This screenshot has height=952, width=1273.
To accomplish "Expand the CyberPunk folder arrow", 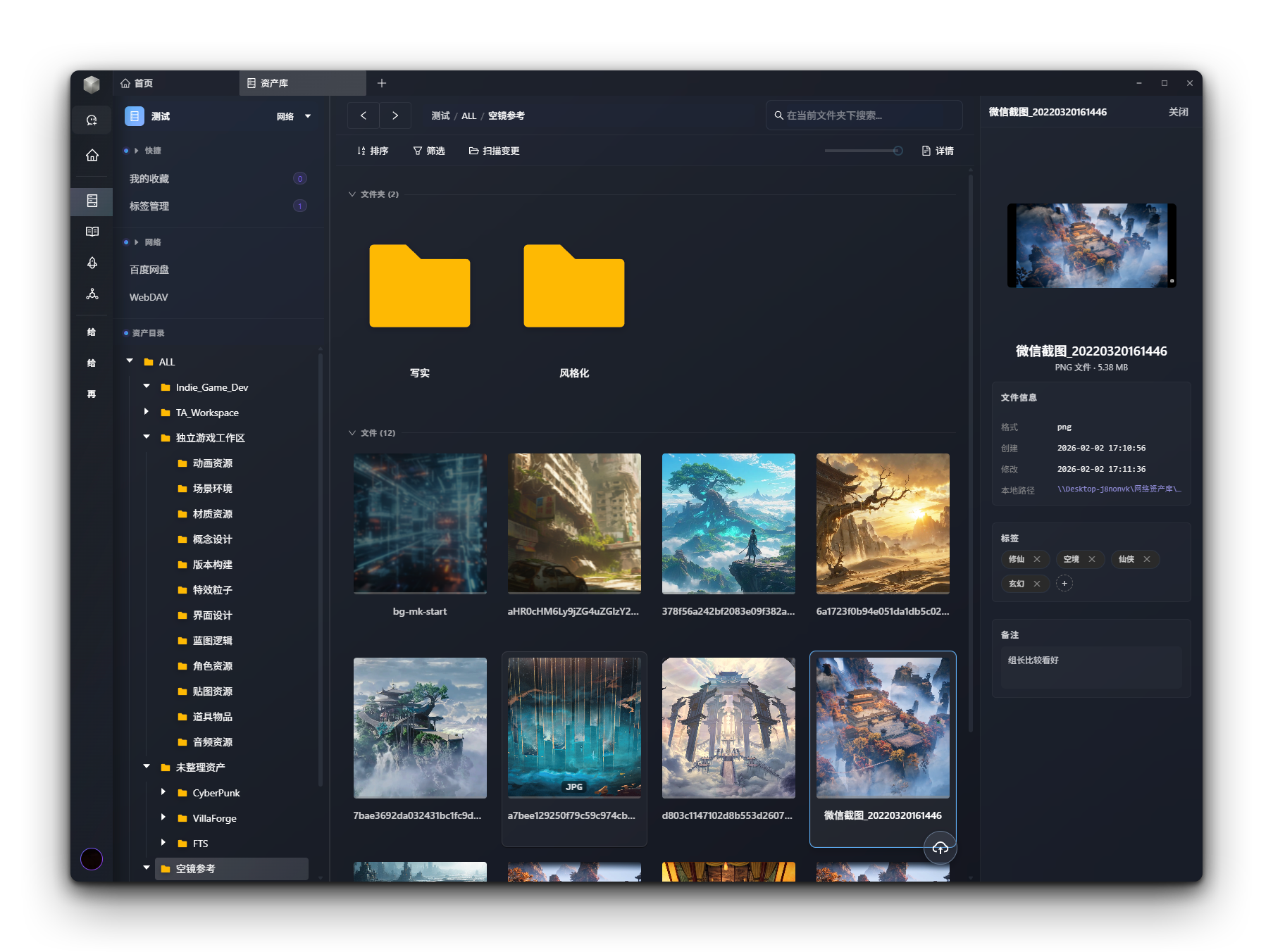I will (163, 792).
